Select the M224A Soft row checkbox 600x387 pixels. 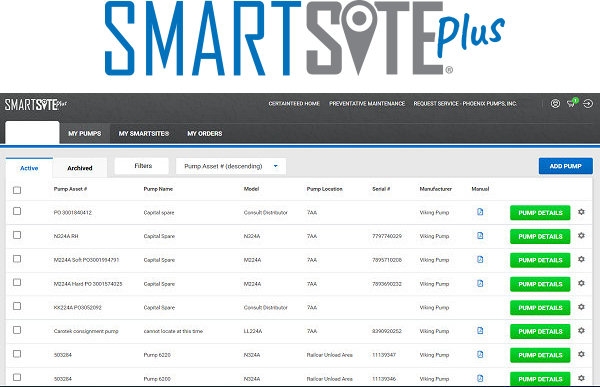pos(17,259)
